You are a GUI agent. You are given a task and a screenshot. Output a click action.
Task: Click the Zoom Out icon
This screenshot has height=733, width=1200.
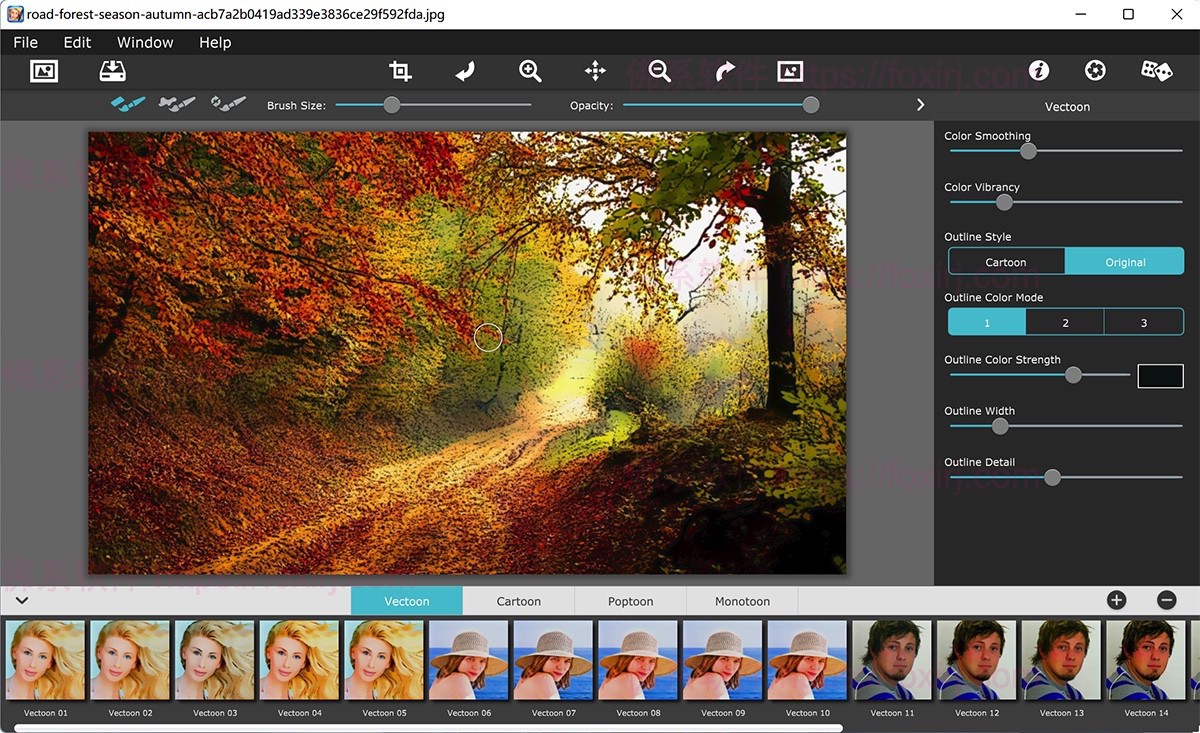tap(659, 70)
